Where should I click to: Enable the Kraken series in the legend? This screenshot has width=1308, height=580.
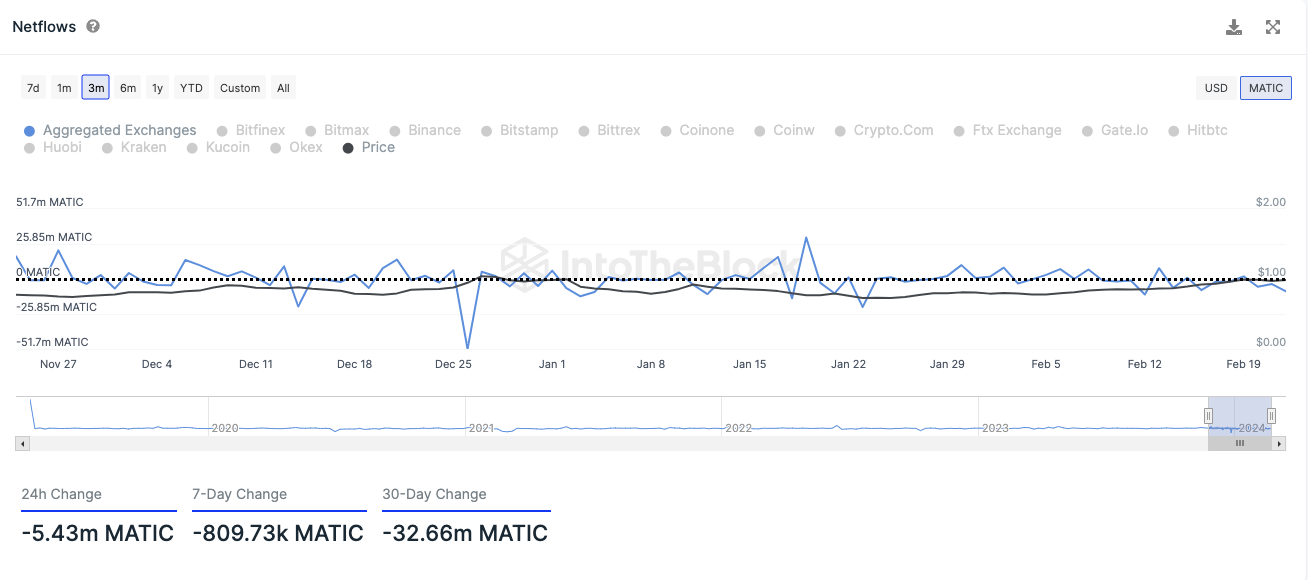[x=135, y=147]
